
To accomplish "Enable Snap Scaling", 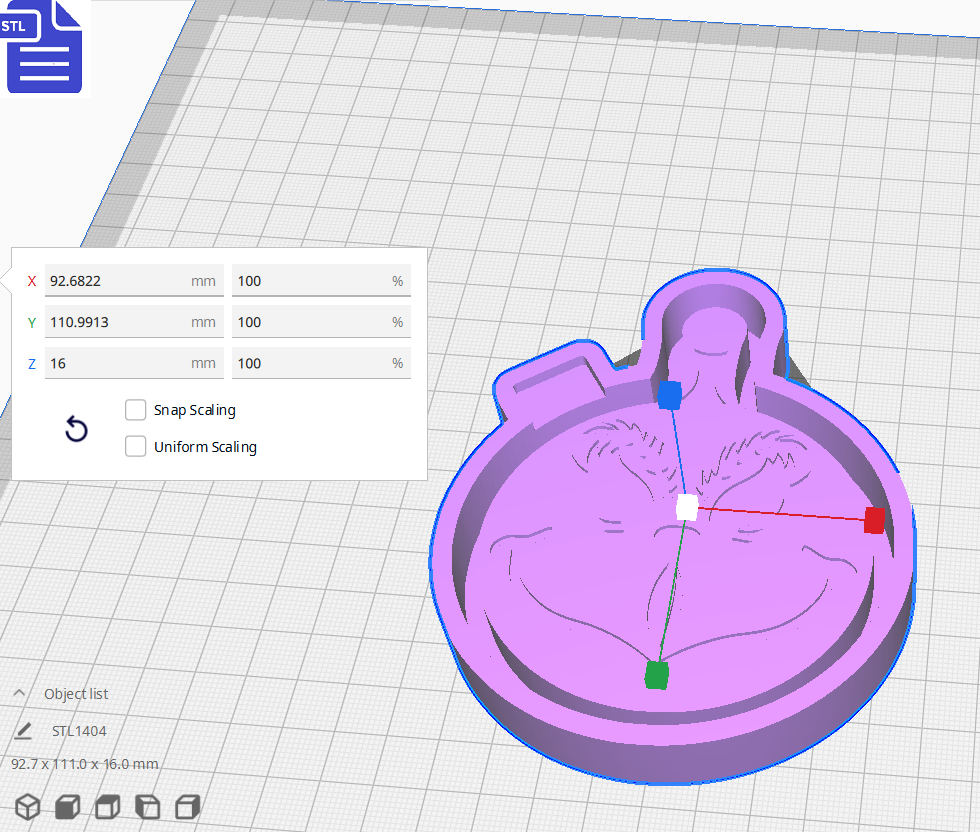I will tap(135, 409).
